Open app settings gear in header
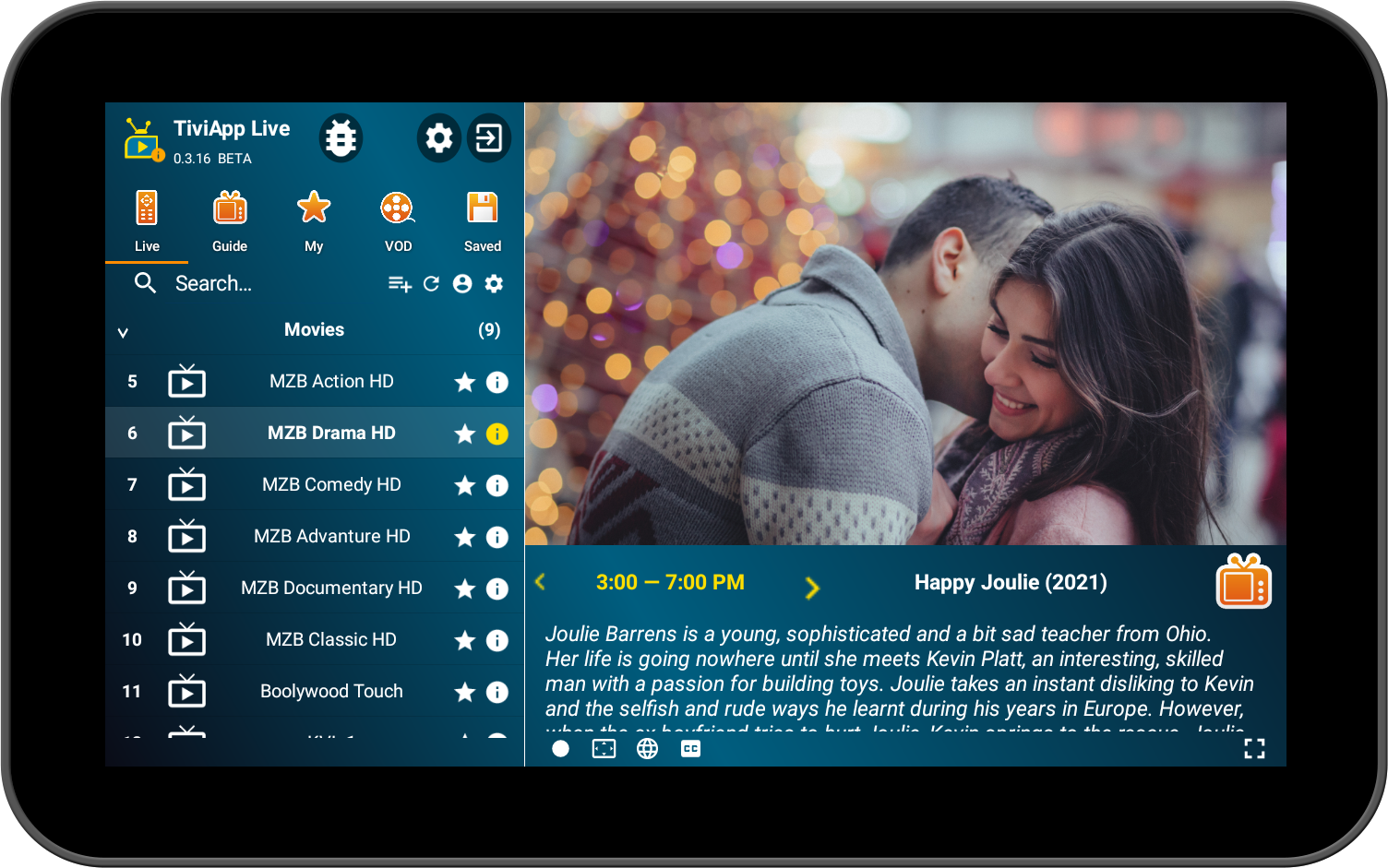 [x=439, y=138]
